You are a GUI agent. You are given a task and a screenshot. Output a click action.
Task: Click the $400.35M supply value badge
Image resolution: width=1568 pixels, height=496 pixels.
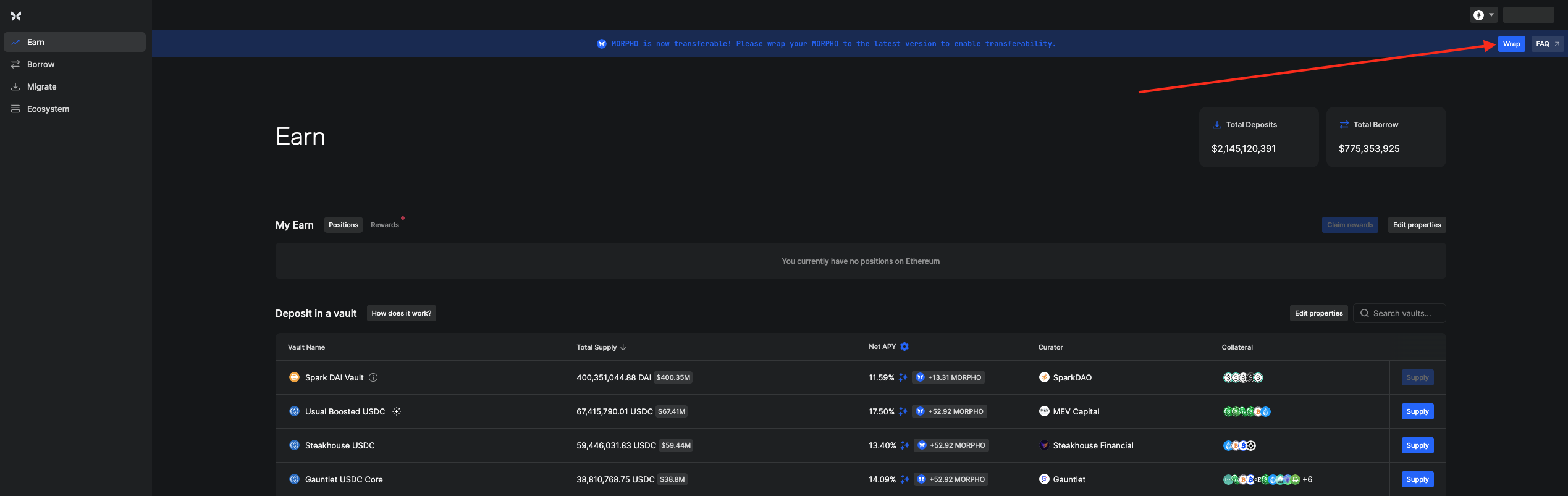tap(673, 377)
